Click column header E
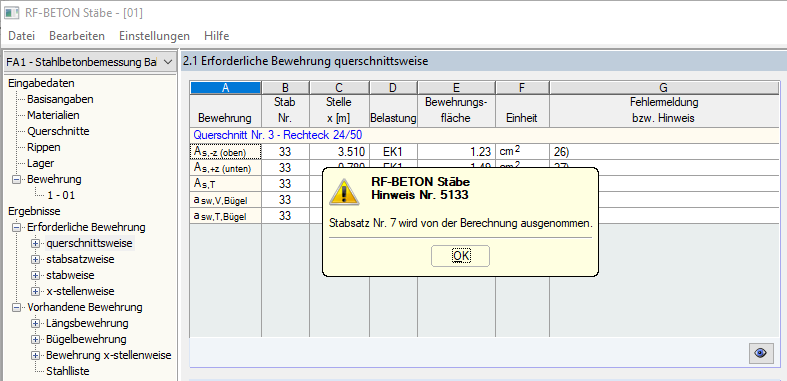Screen dimensions: 787x381 [456, 88]
